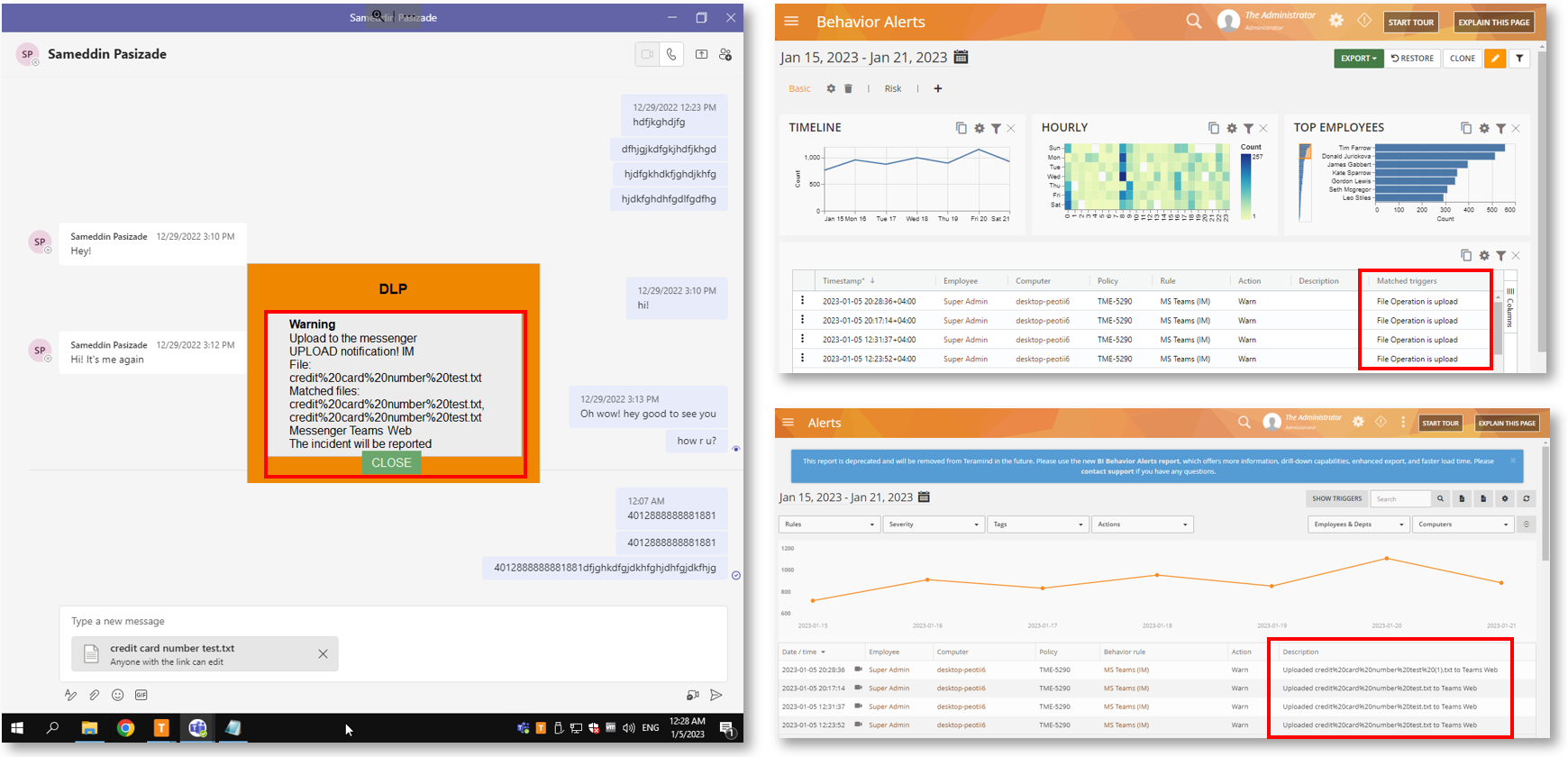Add a new dashboard tab with plus

pos(938,88)
